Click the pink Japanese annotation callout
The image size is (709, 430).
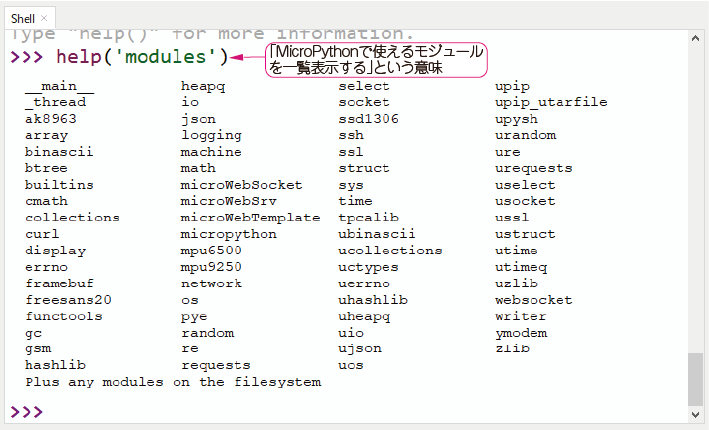click(x=376, y=60)
